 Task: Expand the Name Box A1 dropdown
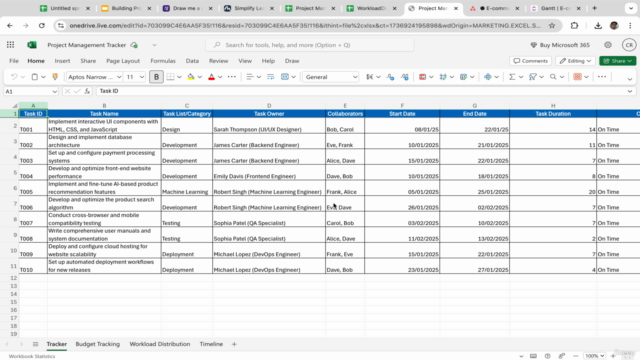55,91
